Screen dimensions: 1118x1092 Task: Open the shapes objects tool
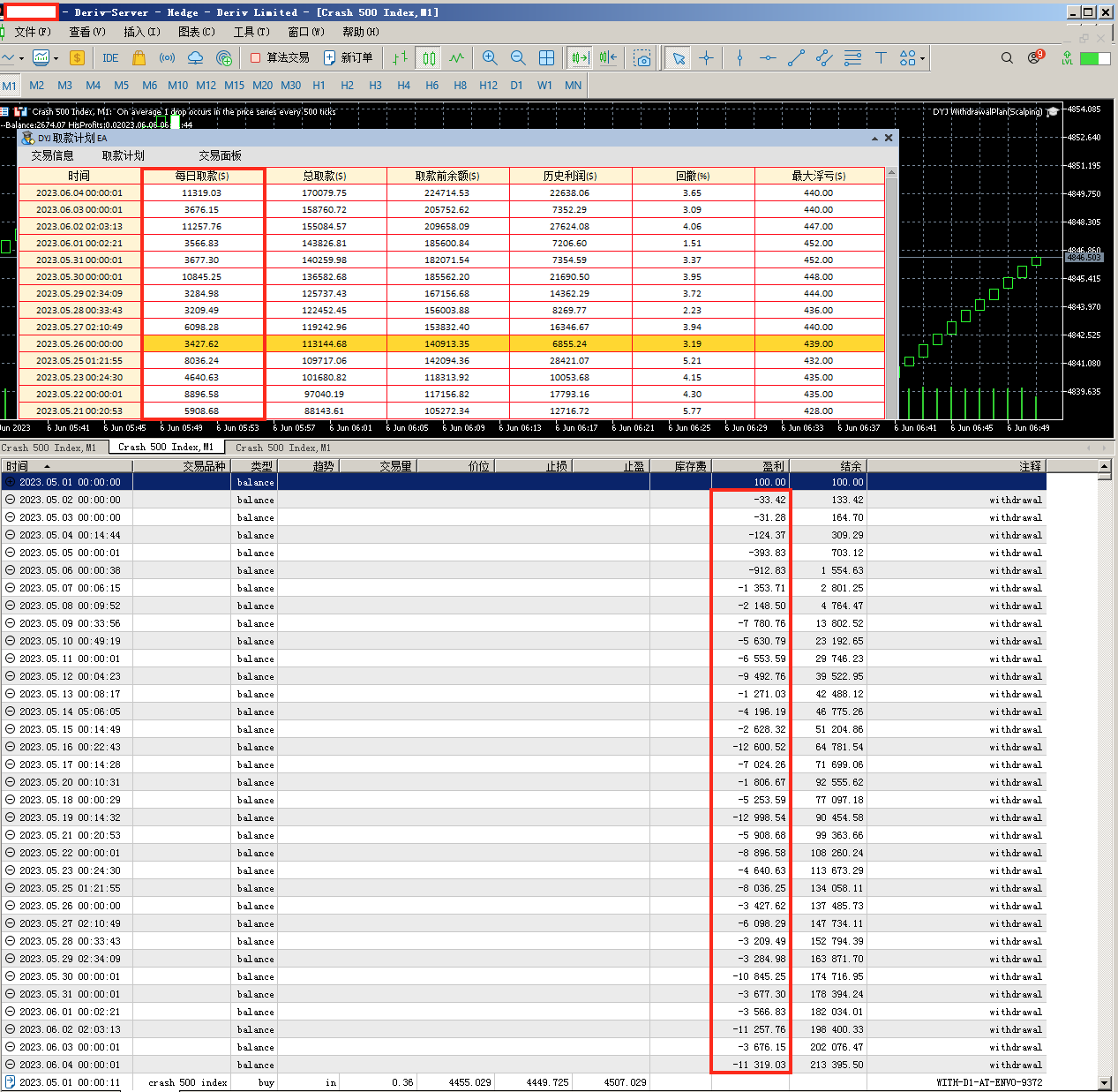907,58
